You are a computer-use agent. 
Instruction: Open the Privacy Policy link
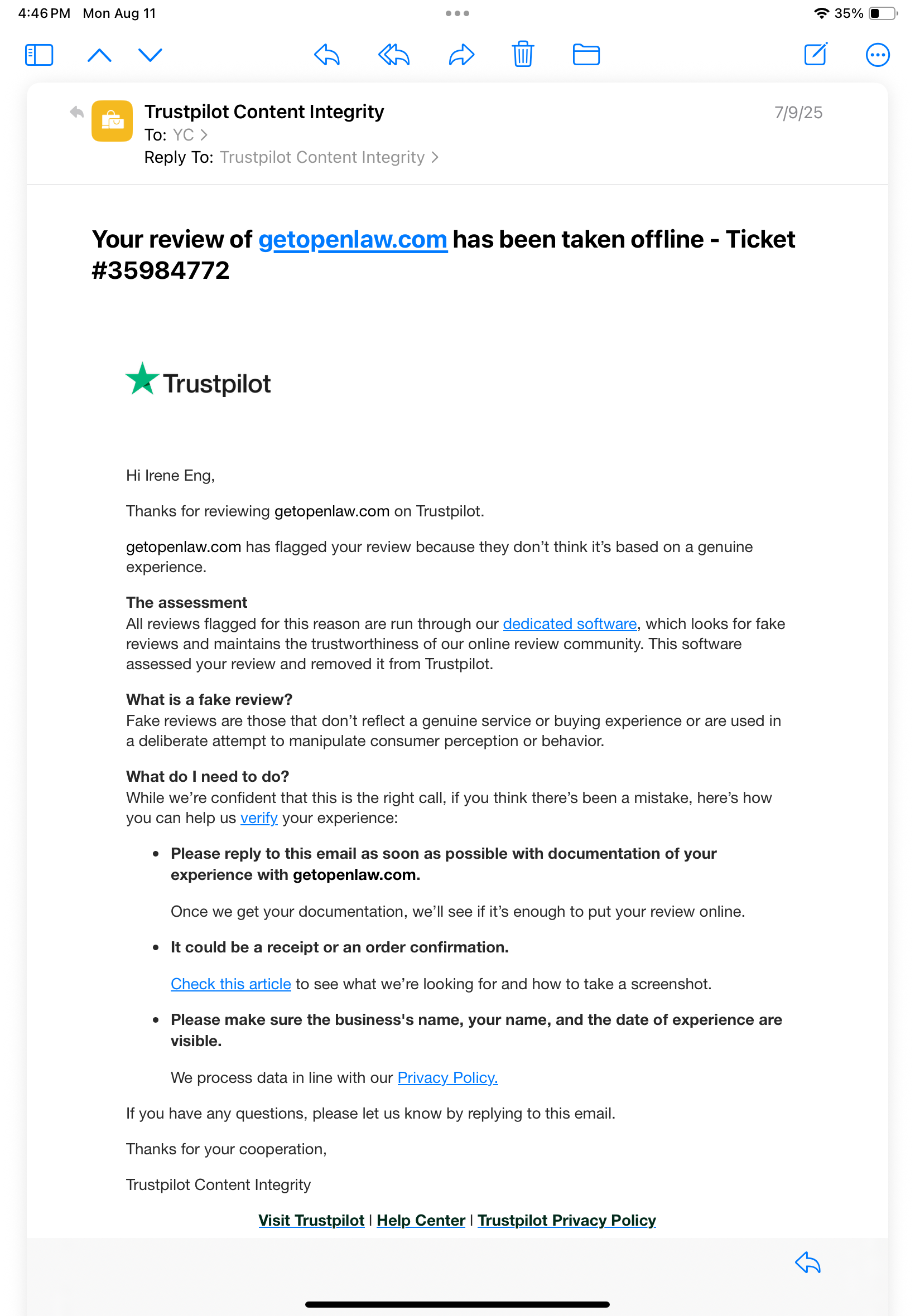[x=447, y=1078]
